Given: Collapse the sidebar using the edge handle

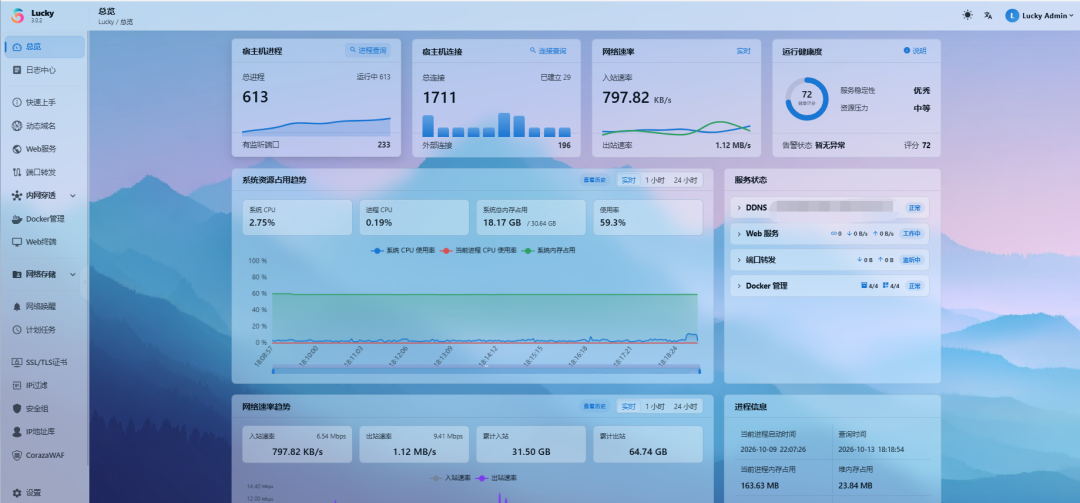Looking at the screenshot, I should point(84,283).
